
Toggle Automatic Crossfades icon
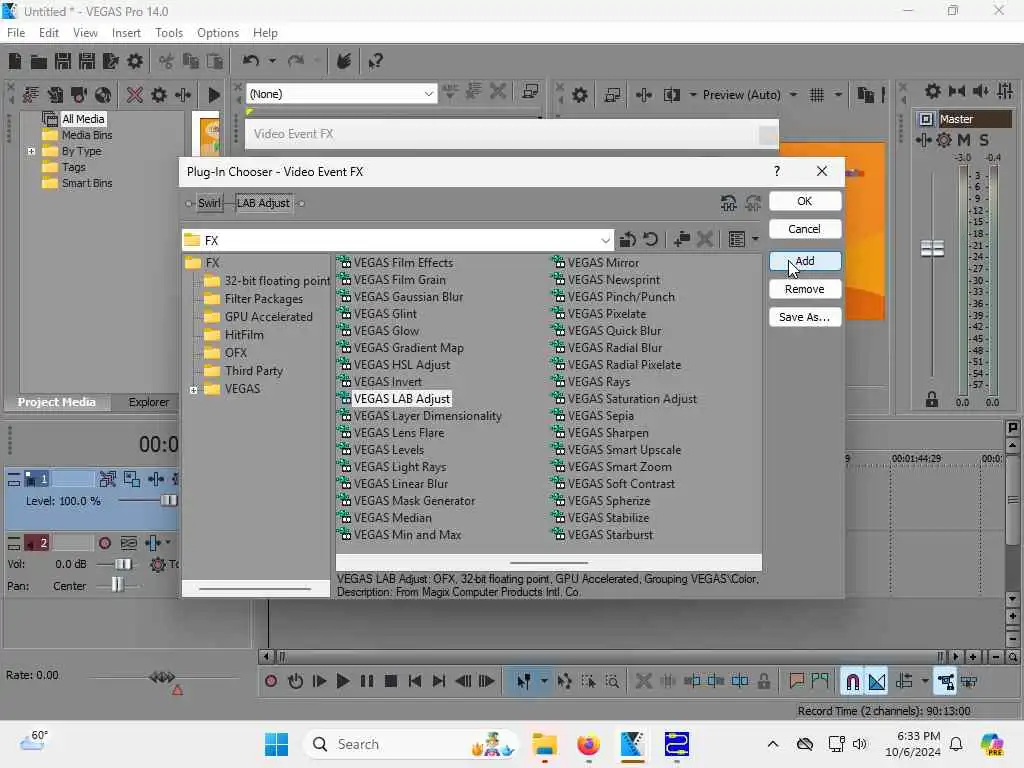877,682
